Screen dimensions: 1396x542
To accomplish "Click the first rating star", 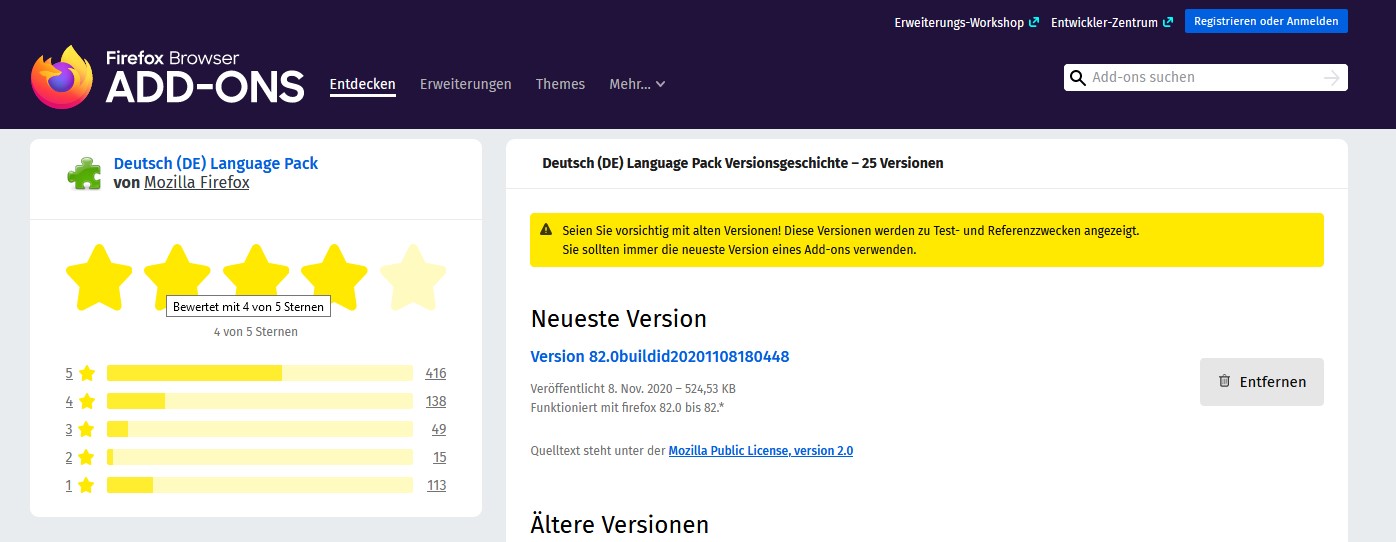I will [99, 276].
